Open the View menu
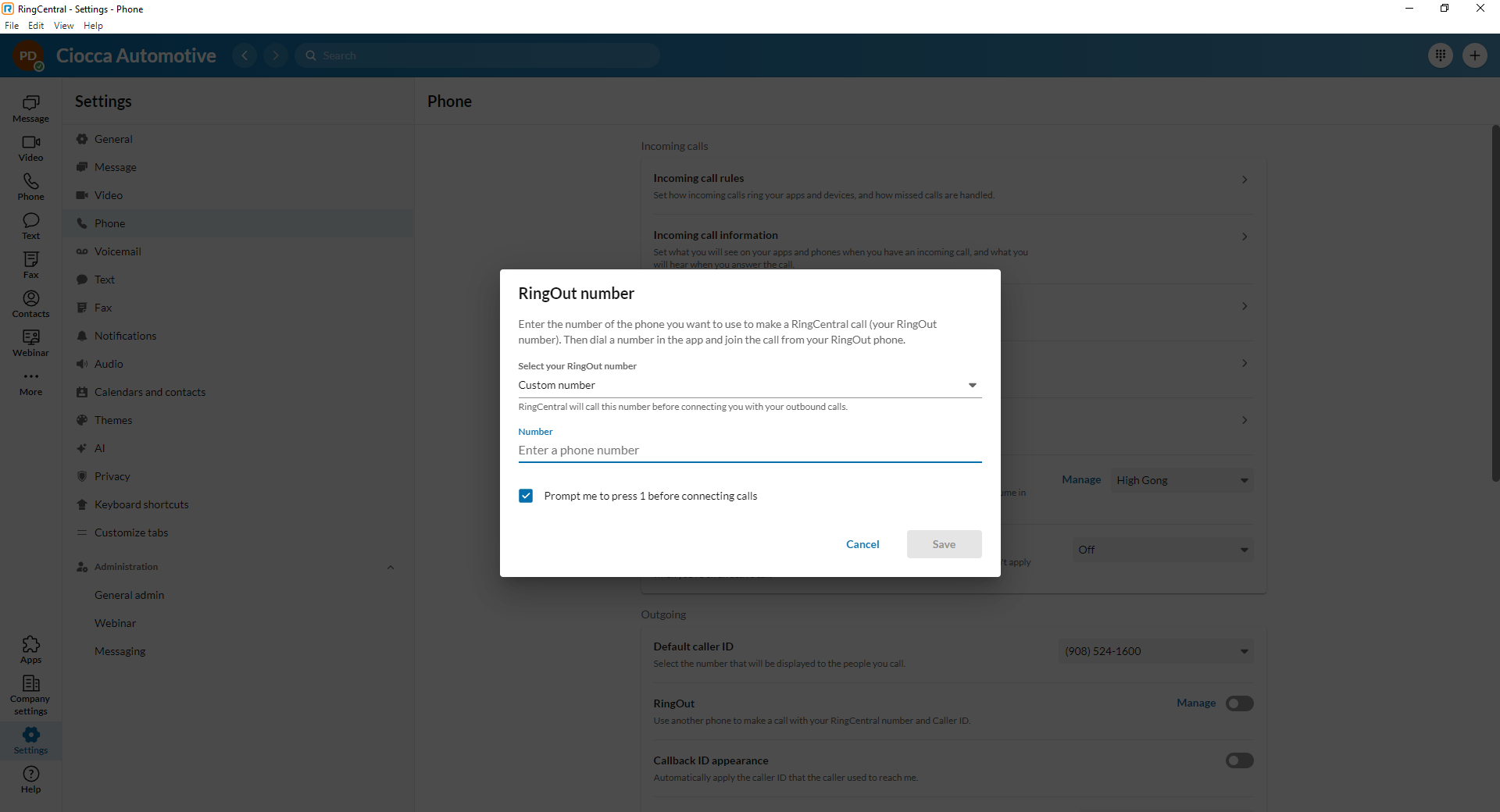The image size is (1500, 812). click(x=64, y=26)
